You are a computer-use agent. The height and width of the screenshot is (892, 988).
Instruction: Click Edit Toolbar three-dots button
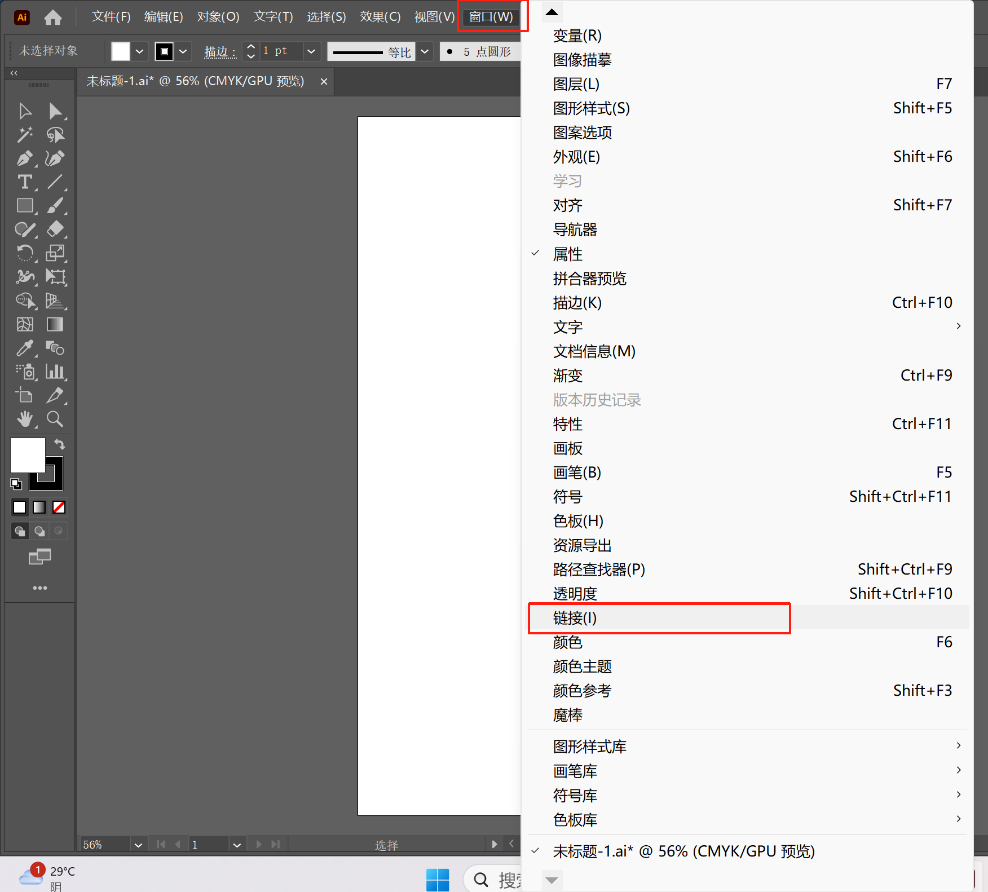tap(40, 588)
